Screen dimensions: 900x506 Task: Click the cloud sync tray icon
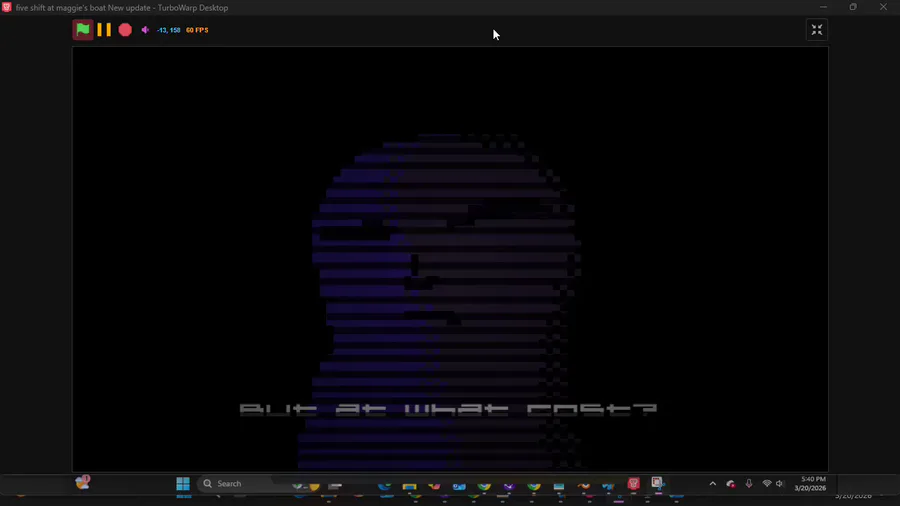(x=731, y=484)
